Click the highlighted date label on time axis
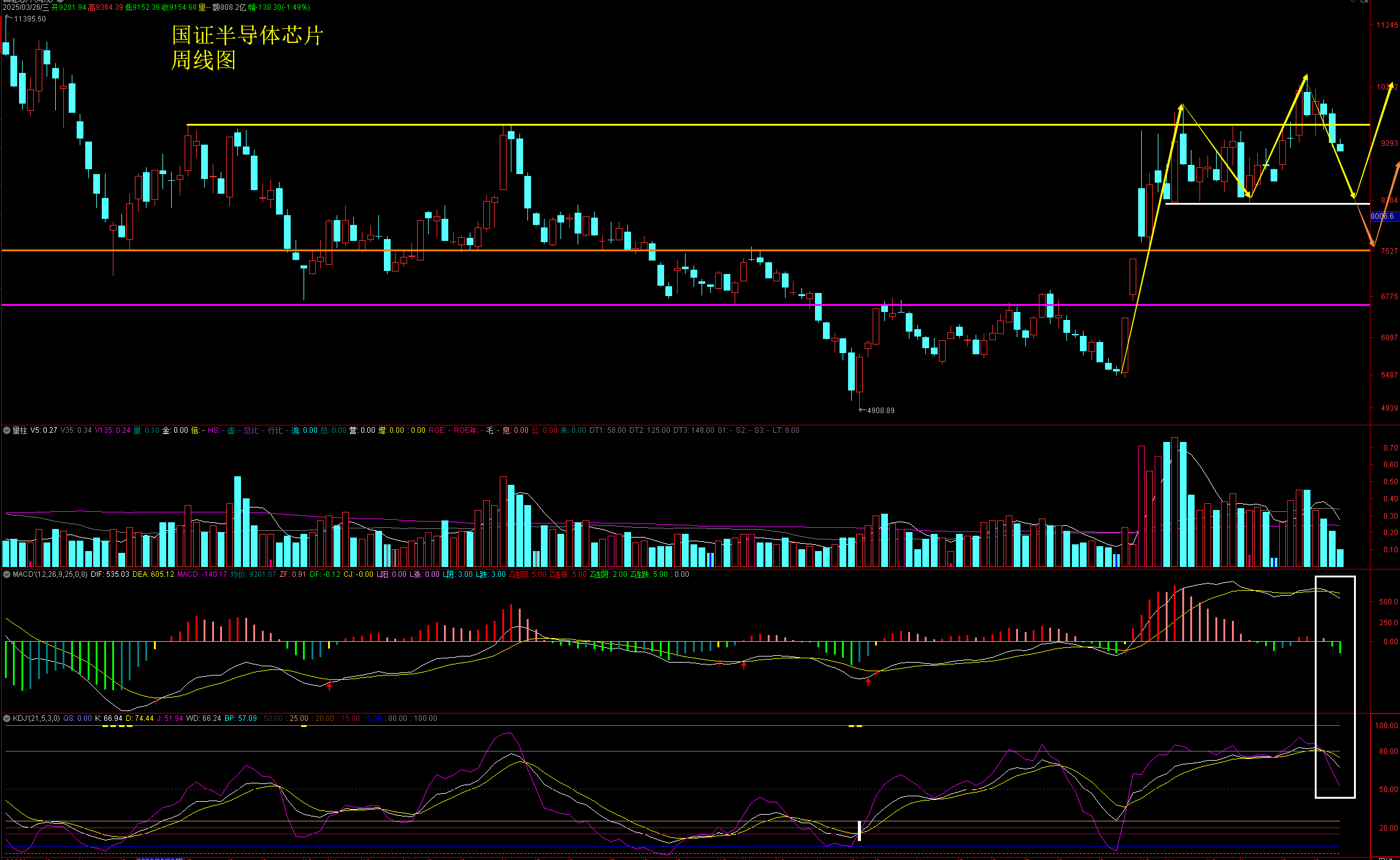The width and height of the screenshot is (1400, 860). pyautogui.click(x=159, y=858)
